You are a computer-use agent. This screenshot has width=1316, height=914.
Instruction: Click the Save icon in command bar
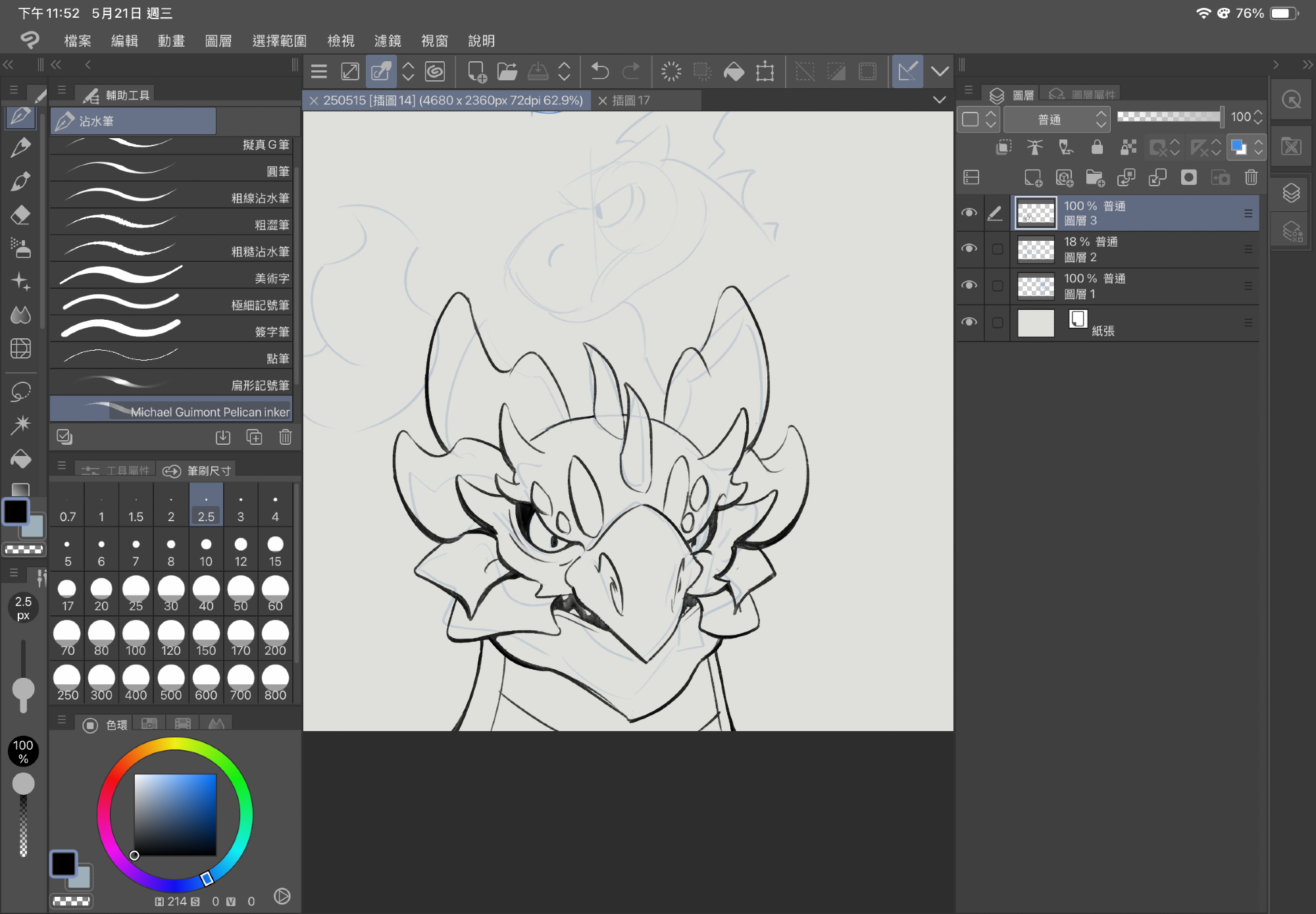(x=538, y=71)
